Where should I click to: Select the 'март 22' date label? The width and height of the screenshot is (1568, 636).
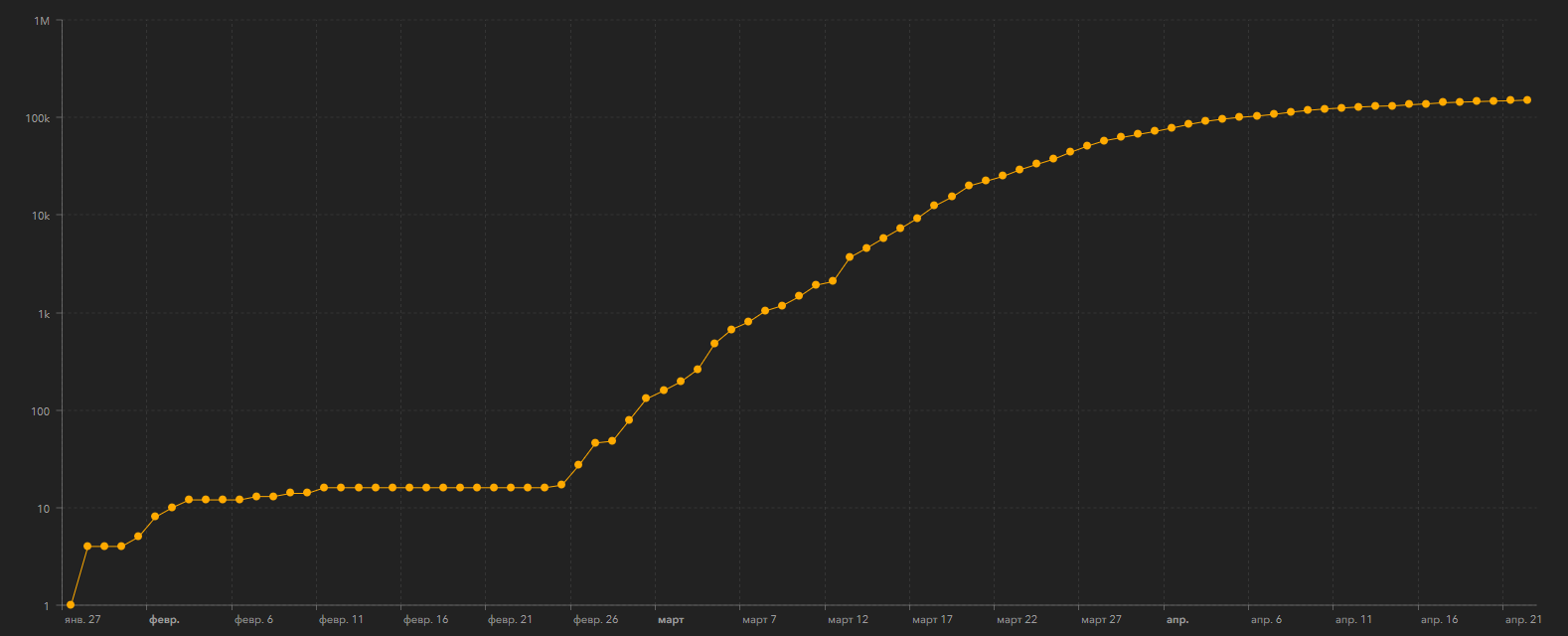(x=1017, y=620)
